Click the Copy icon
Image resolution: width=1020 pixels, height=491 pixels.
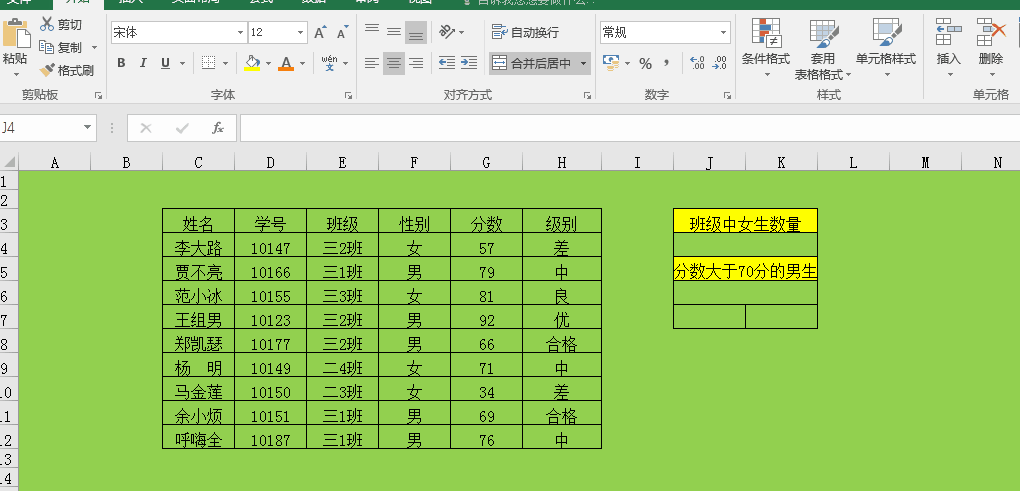tap(46, 47)
